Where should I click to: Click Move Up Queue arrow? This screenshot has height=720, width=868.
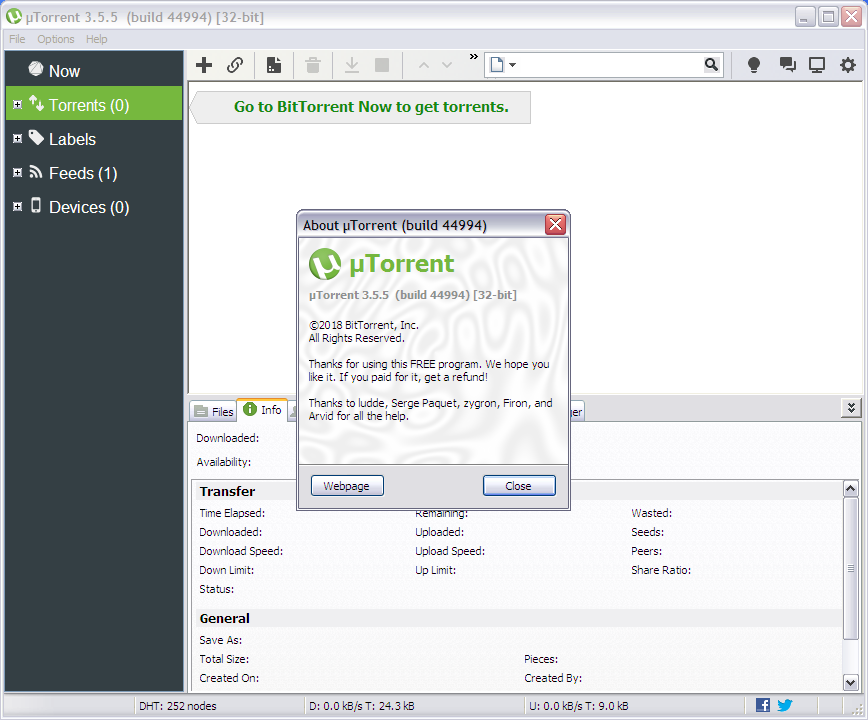(423, 65)
